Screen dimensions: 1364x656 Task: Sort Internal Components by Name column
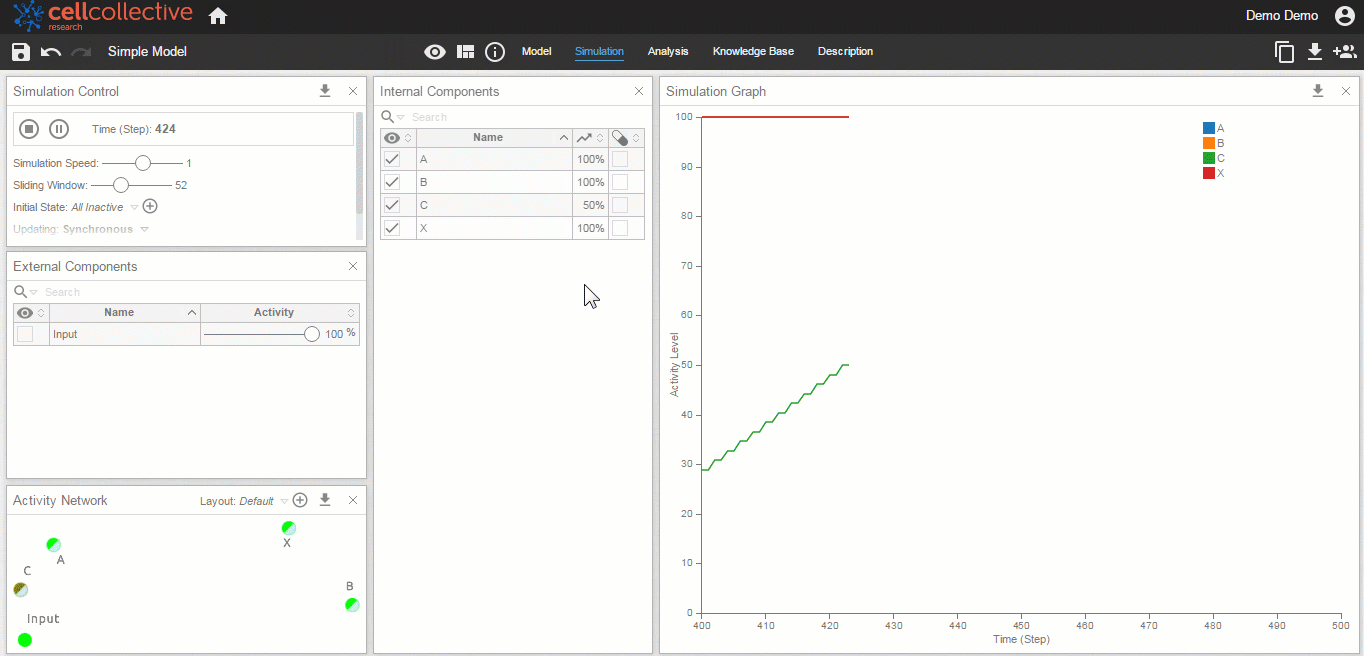pos(488,137)
